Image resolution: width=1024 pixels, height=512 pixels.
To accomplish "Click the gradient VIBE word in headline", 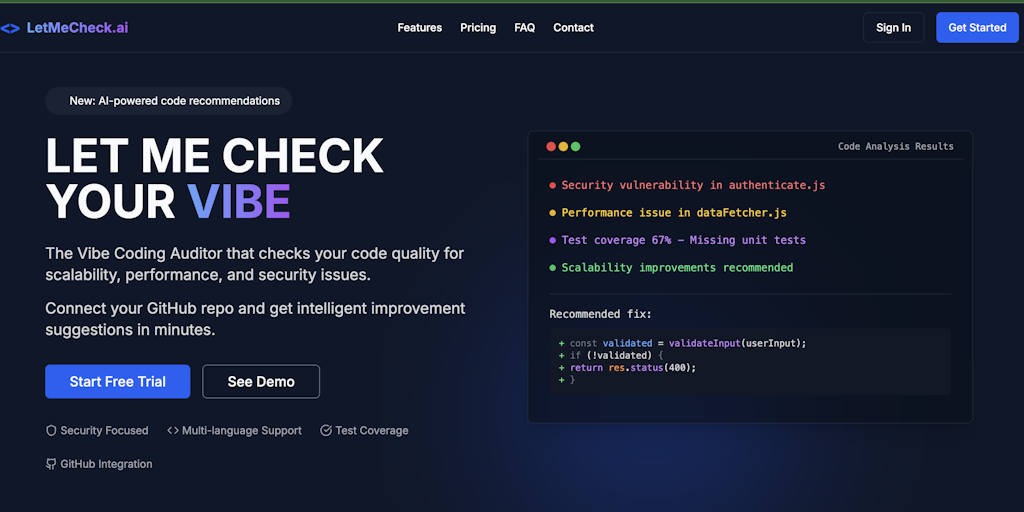I will tap(238, 201).
